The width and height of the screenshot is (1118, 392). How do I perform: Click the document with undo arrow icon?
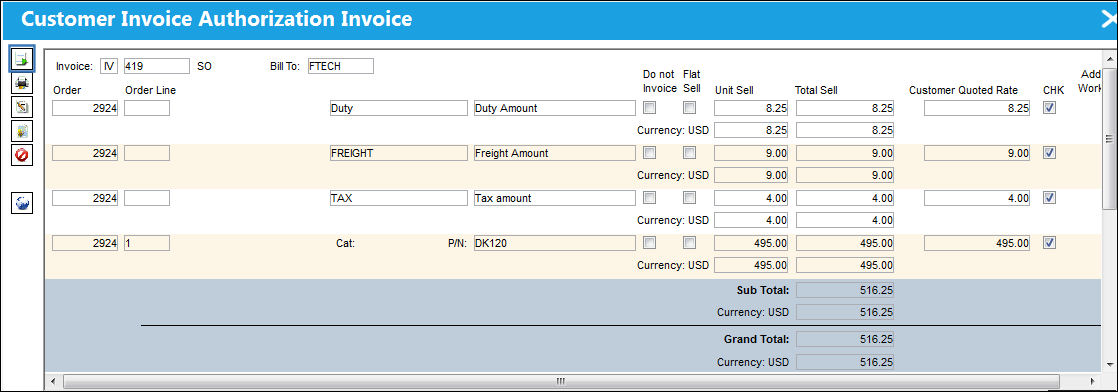pos(22,107)
